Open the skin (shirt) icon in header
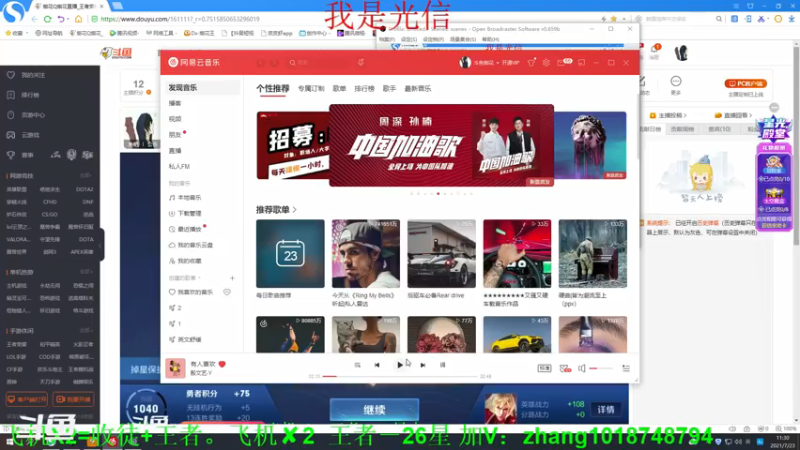Image resolution: width=800 pixels, height=450 pixels. tap(531, 62)
